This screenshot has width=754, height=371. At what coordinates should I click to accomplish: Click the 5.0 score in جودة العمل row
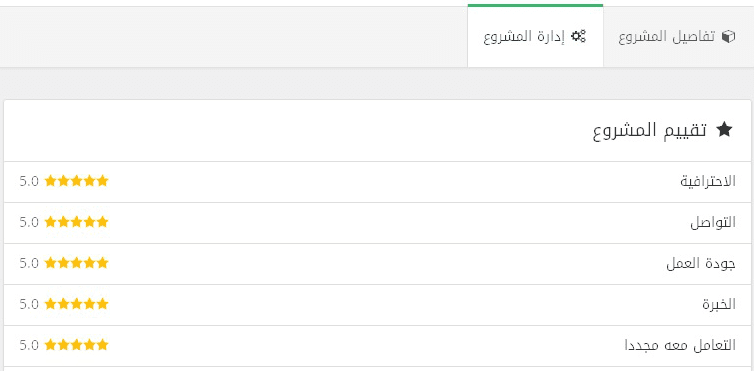(x=29, y=263)
